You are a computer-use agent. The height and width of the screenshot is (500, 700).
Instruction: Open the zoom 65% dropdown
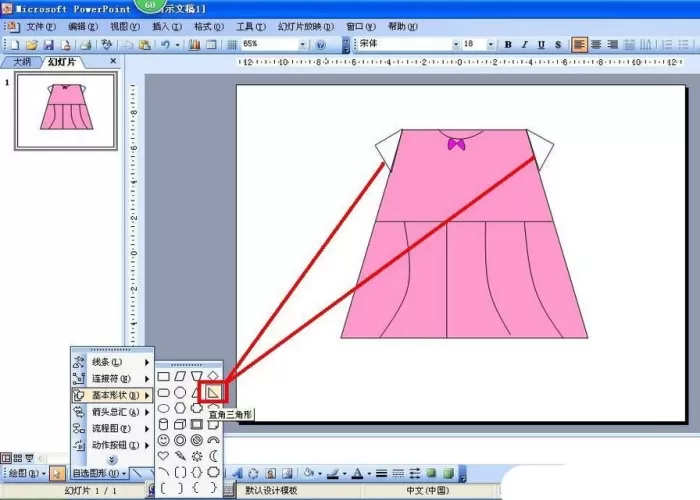[x=302, y=44]
